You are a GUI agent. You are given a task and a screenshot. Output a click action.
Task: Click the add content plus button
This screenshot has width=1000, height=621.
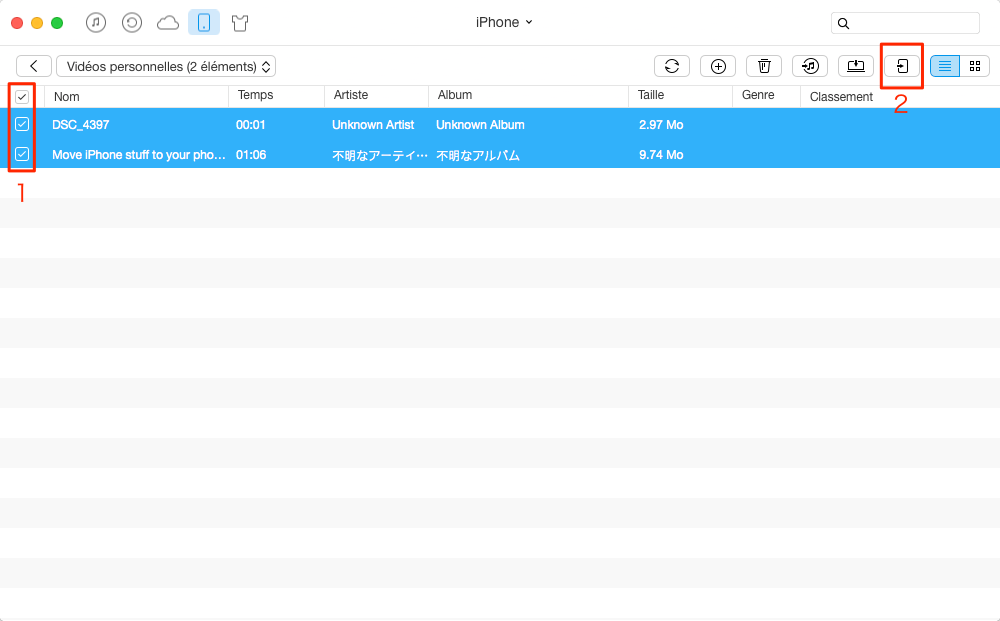point(718,66)
